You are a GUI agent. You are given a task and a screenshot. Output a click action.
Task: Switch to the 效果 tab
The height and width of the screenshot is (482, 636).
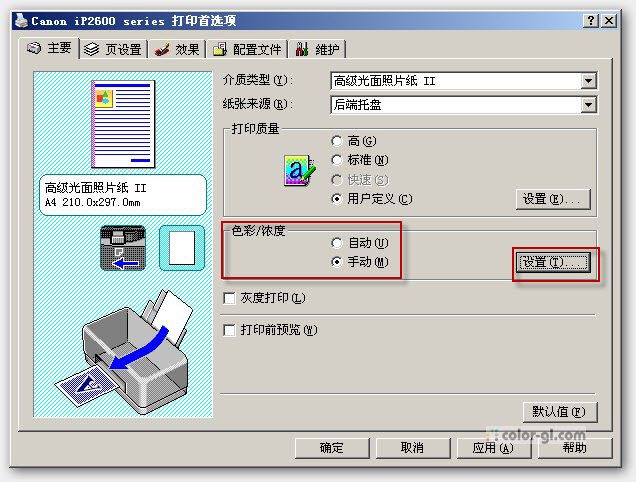coord(177,49)
